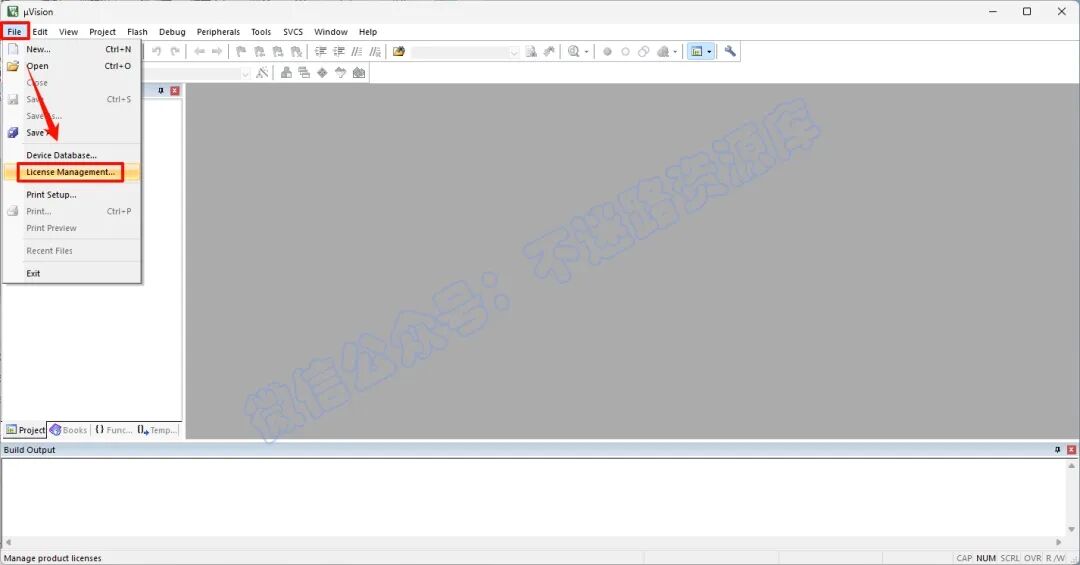Open dropdown arrow of Window view button
The width and height of the screenshot is (1080, 565).
tap(709, 52)
